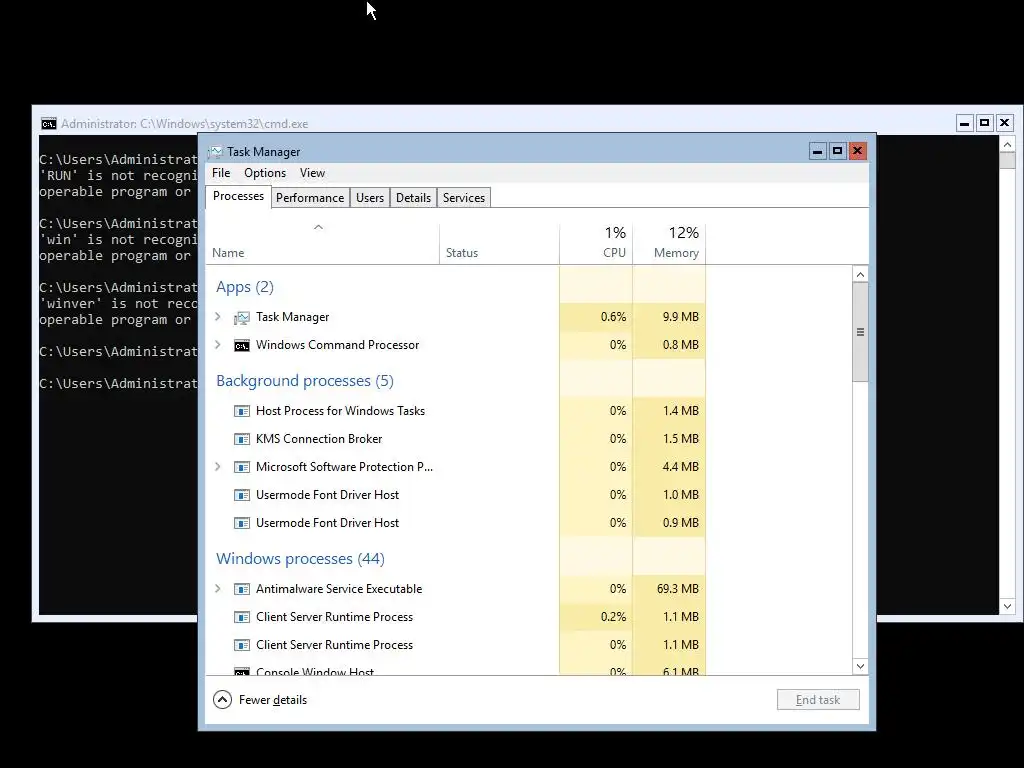Click the cmd.exe window title text
This screenshot has width=1024, height=768.
185,124
